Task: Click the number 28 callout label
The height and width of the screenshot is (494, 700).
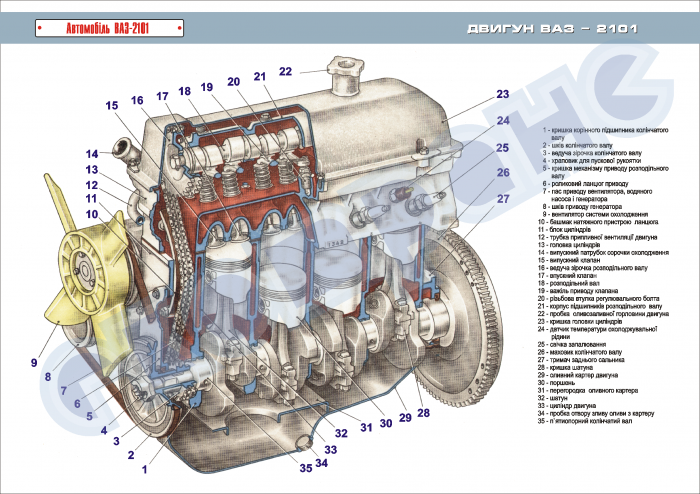Action: (x=422, y=413)
